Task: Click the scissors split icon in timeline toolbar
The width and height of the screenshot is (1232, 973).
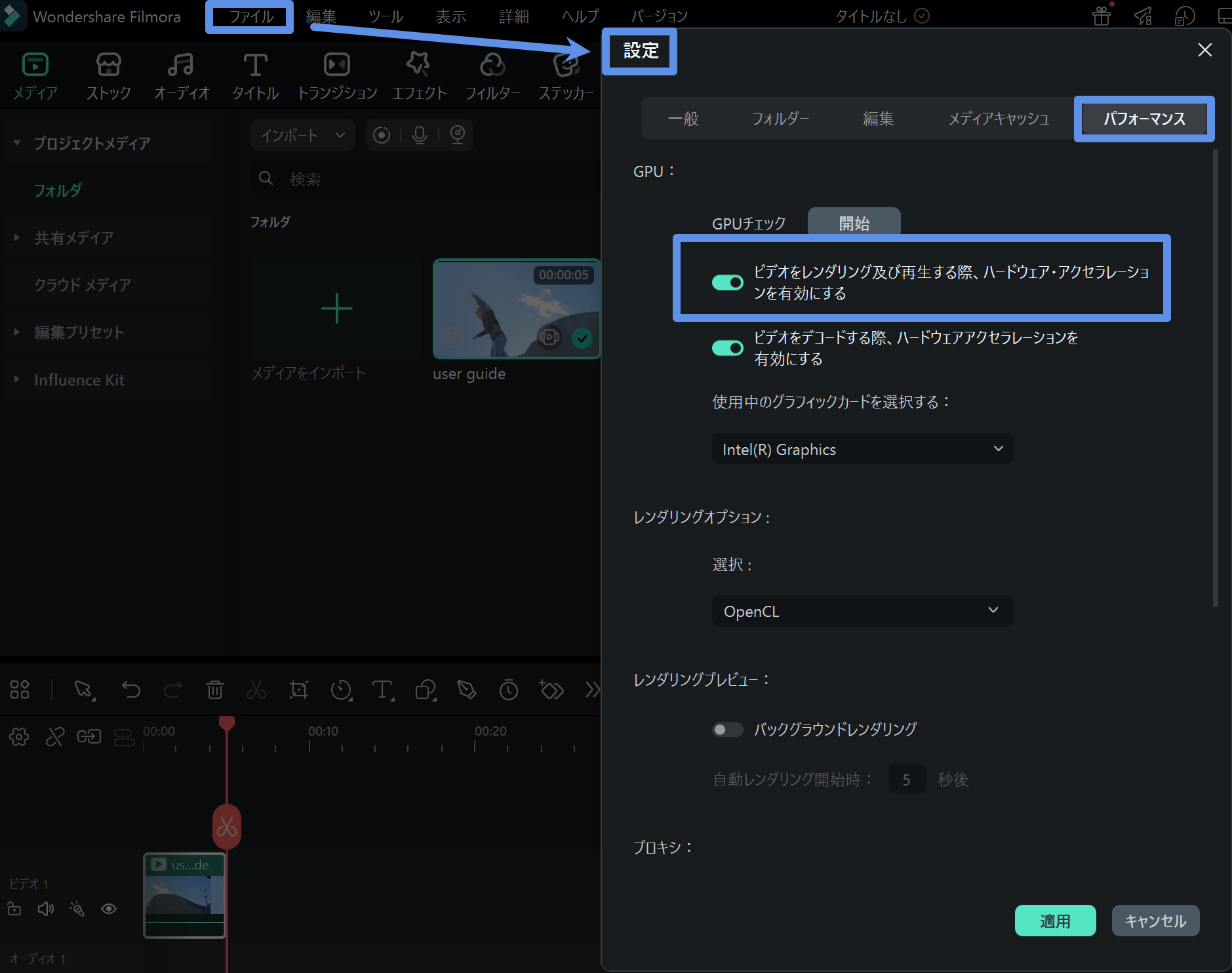Action: point(256,690)
